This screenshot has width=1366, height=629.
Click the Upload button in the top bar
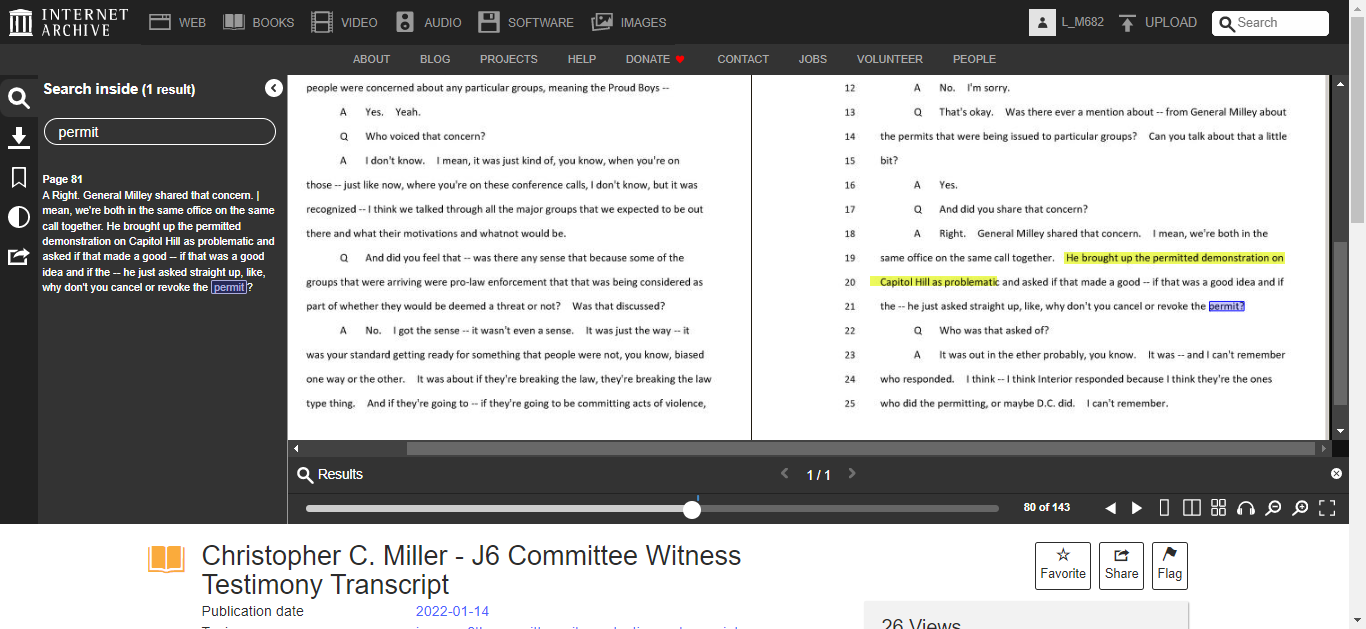pyautogui.click(x=1157, y=22)
